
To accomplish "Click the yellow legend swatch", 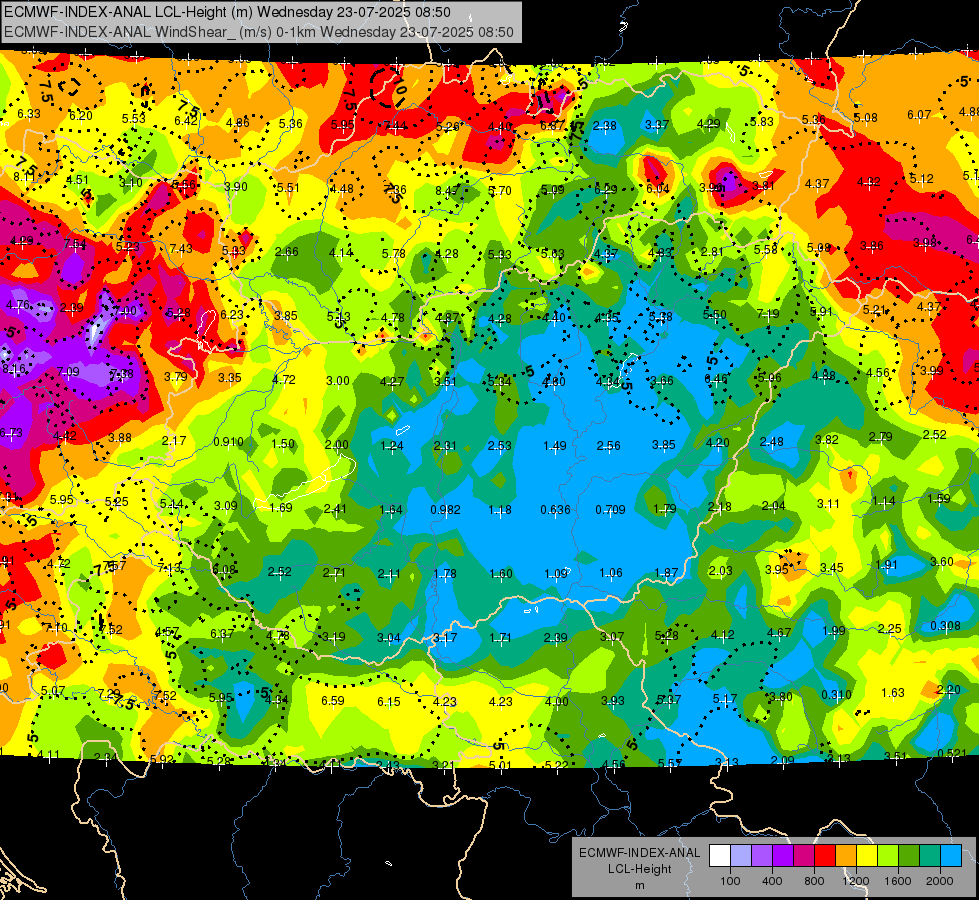I will [x=867, y=856].
